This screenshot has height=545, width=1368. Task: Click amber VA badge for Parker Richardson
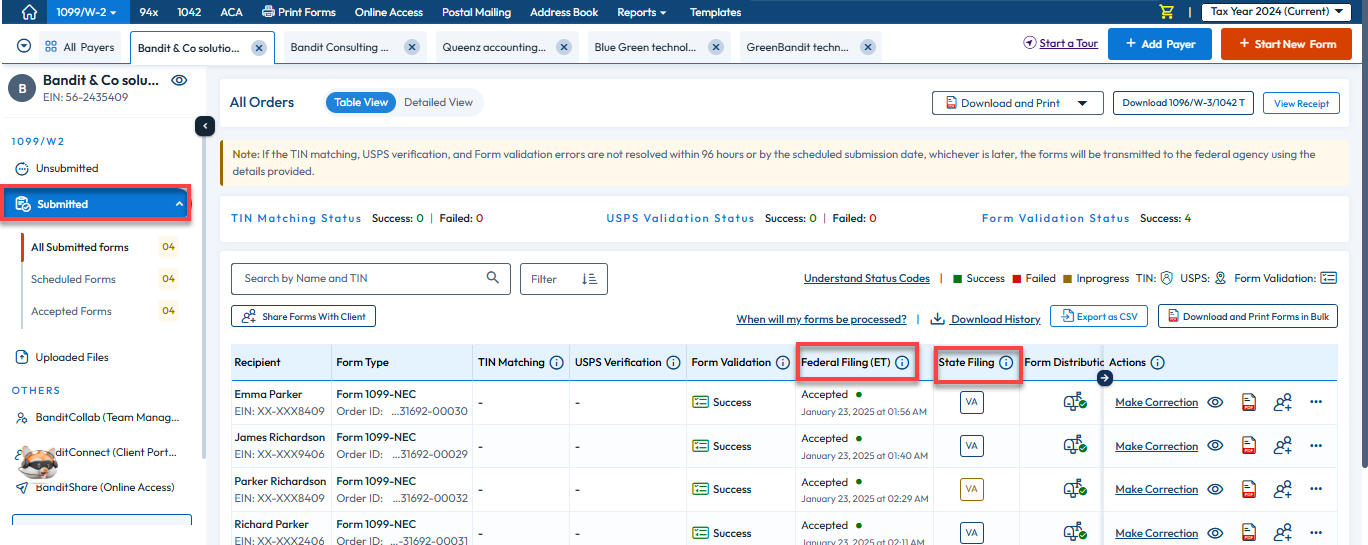pyautogui.click(x=972, y=490)
